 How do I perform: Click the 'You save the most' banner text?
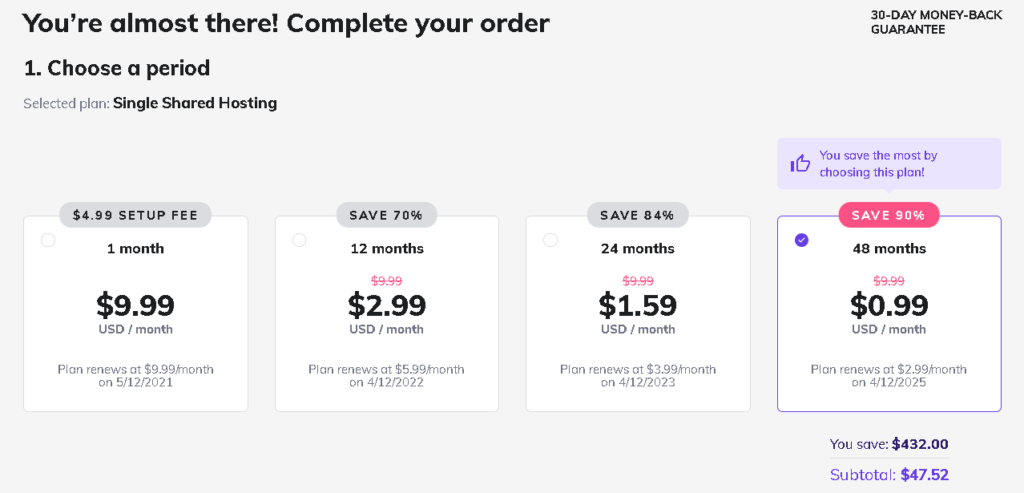click(x=878, y=164)
